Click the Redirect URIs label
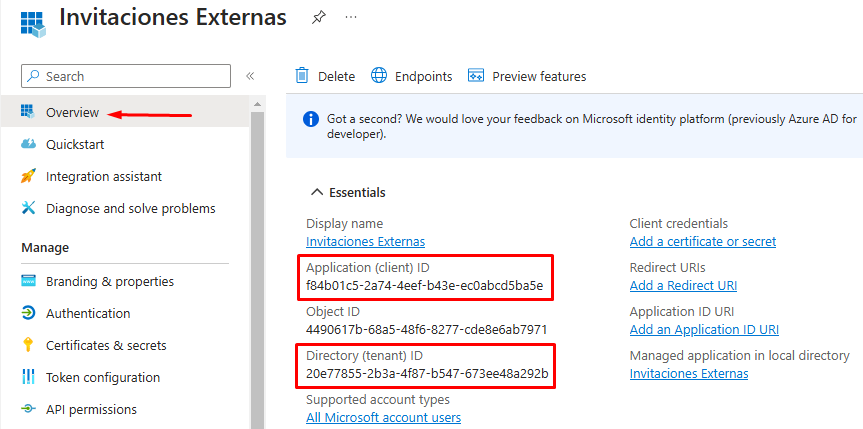Image resolution: width=863 pixels, height=429 pixels. pyautogui.click(x=668, y=268)
